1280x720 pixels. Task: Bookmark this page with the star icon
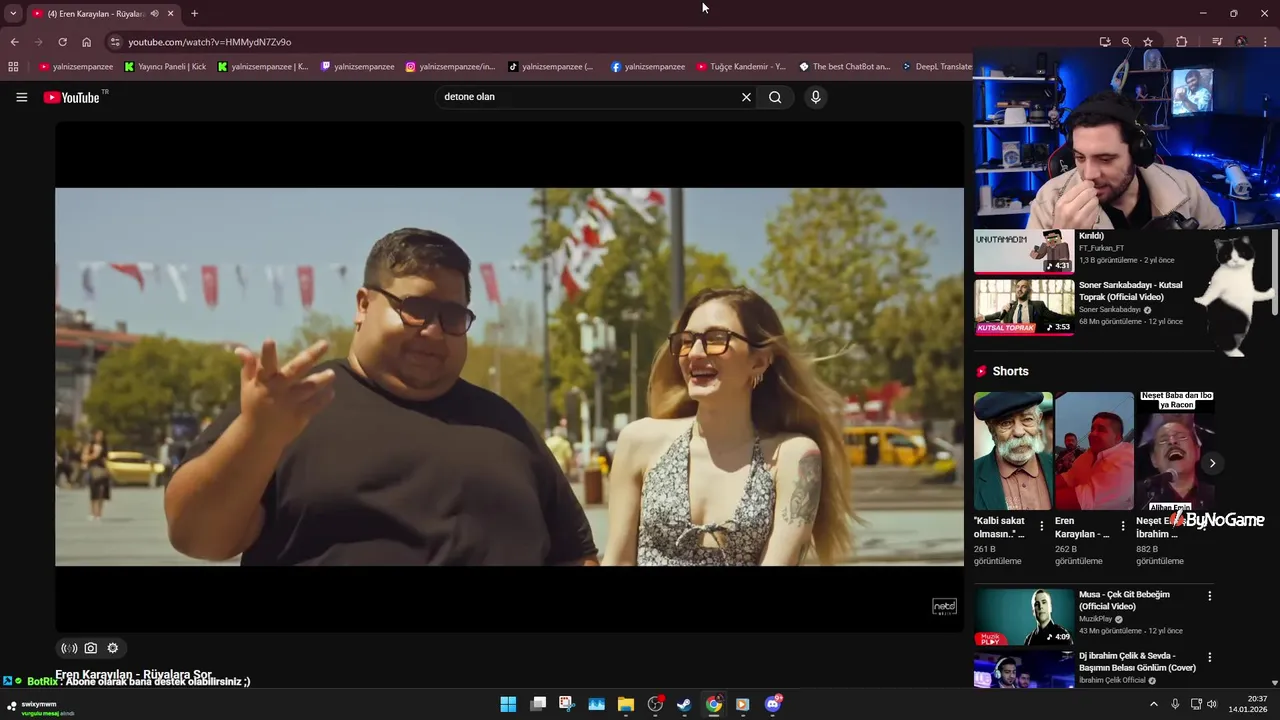pyautogui.click(x=1148, y=42)
